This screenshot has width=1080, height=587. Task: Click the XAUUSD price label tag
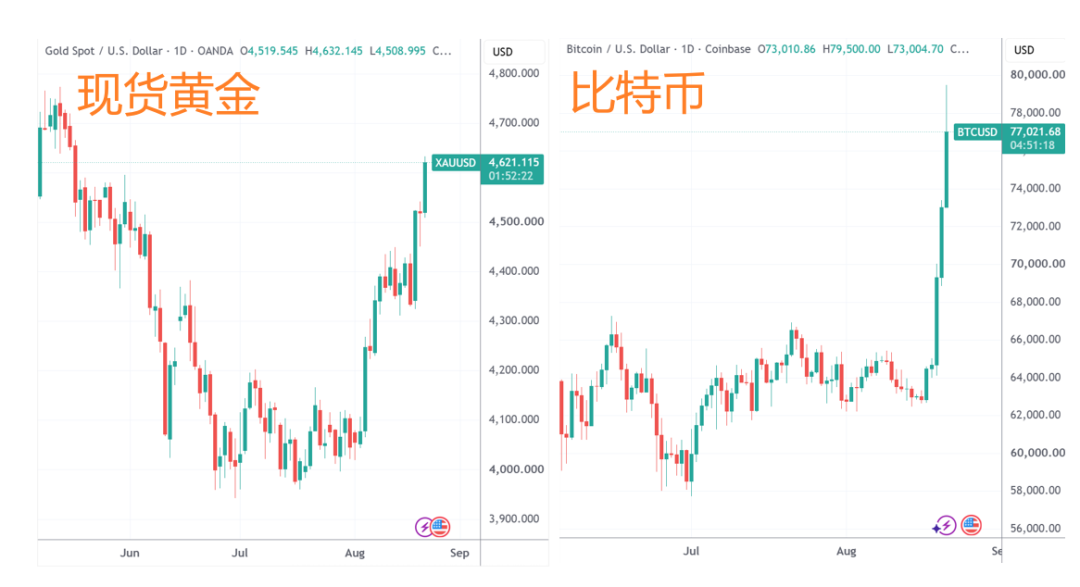point(455,163)
